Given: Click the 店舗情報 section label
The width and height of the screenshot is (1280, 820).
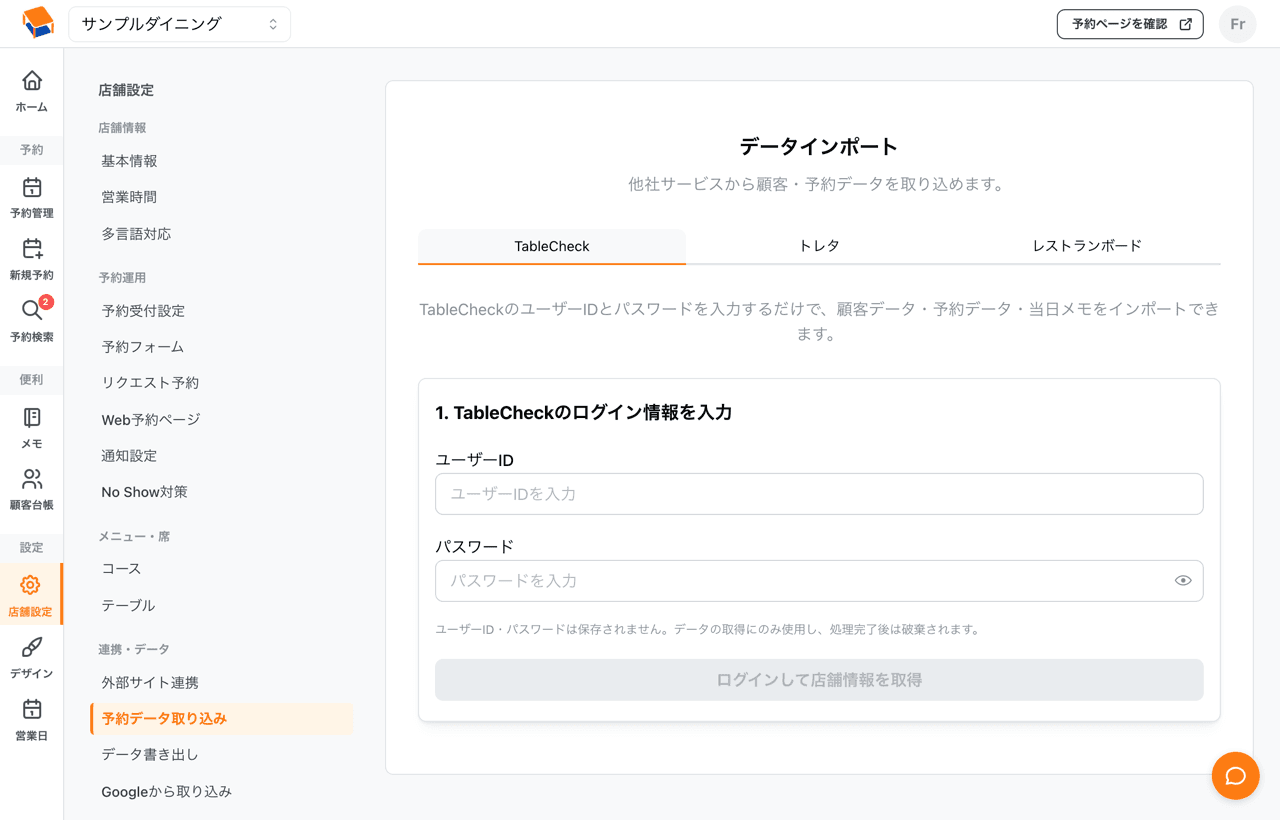Looking at the screenshot, I should (x=122, y=128).
